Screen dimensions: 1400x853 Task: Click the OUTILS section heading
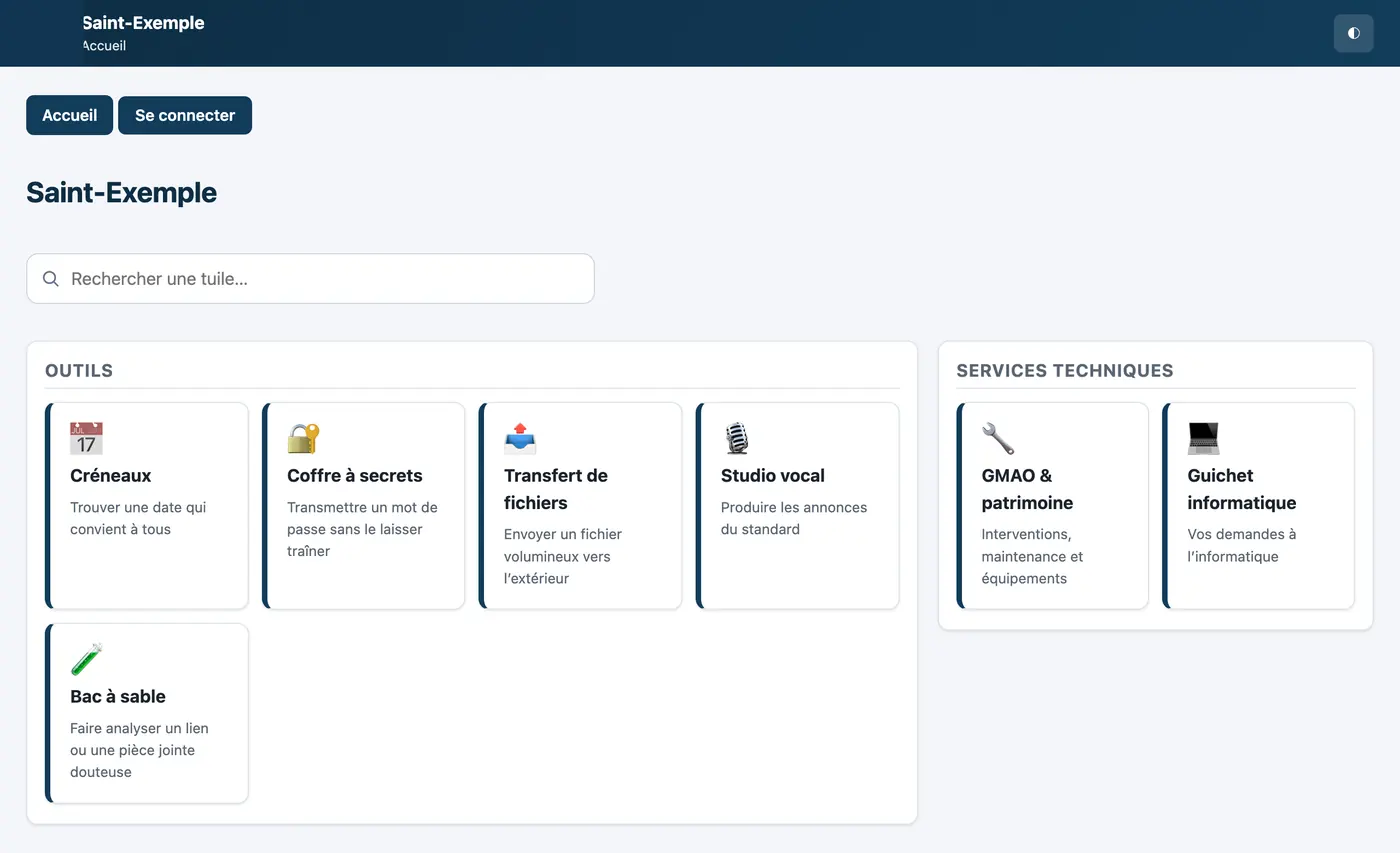[x=79, y=371]
